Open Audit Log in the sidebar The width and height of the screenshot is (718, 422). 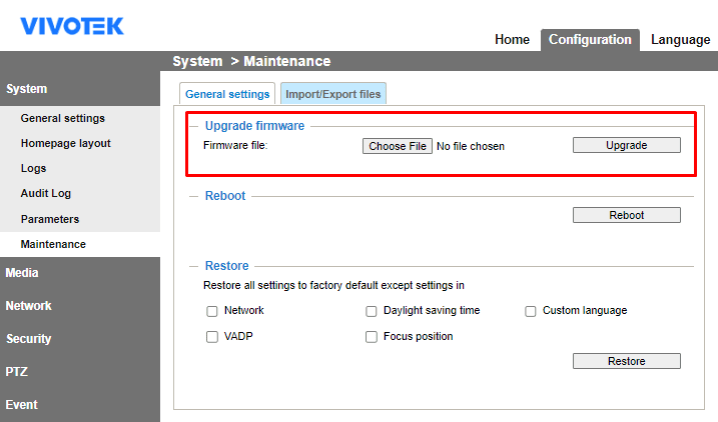46,193
